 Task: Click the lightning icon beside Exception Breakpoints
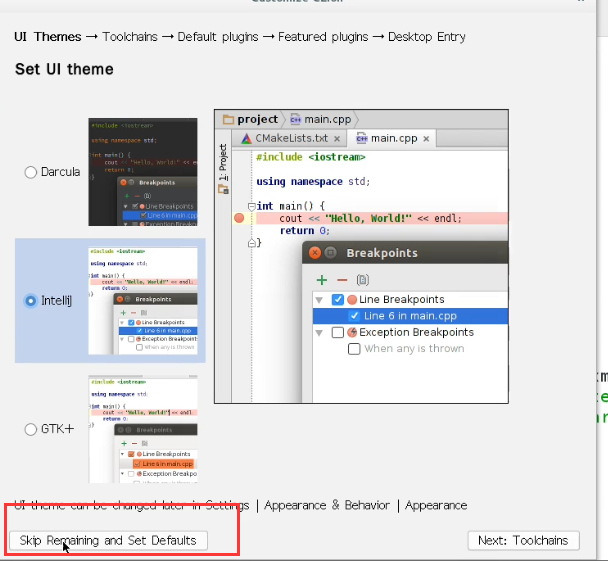352,332
